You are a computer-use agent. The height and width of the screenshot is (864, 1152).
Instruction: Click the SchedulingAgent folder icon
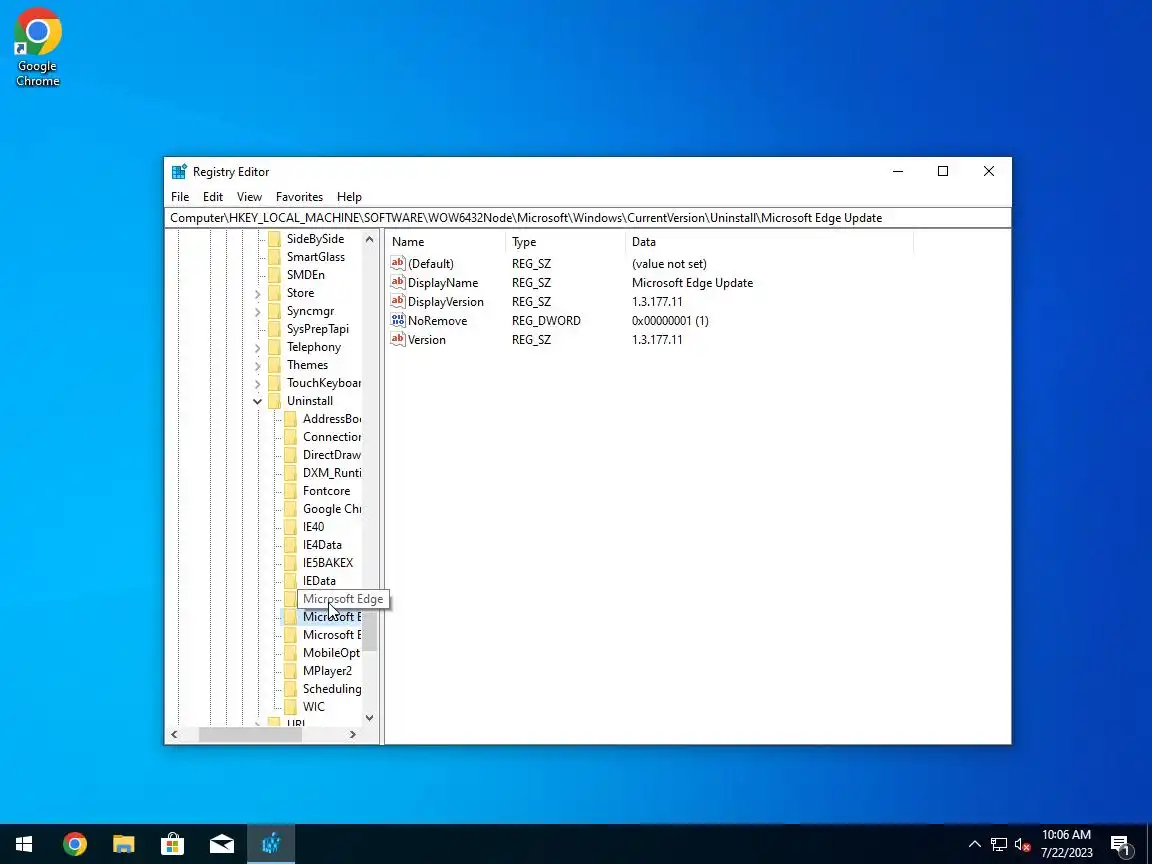click(290, 689)
